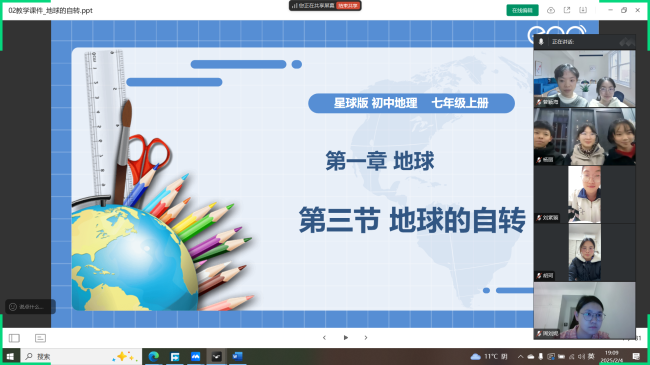Click the 英 input method indicator
Screen dimensions: 650x365
(591, 356)
